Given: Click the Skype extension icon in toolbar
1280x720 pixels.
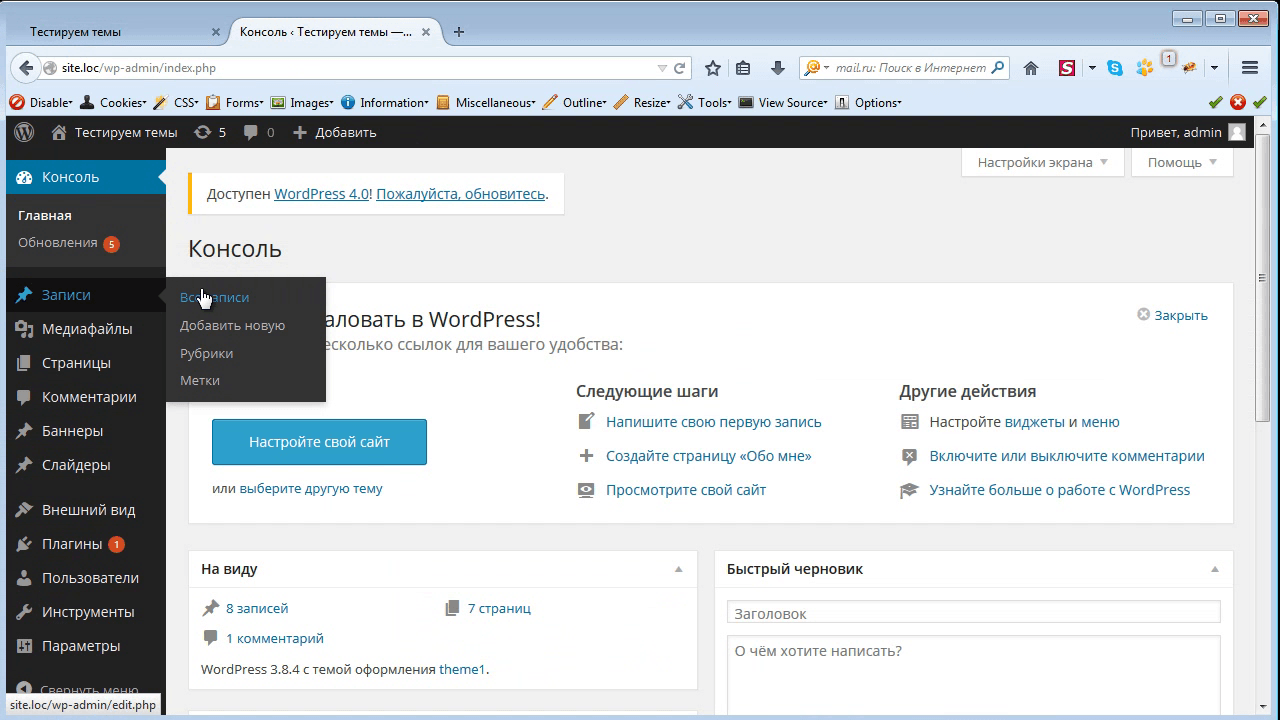Looking at the screenshot, I should (1115, 68).
